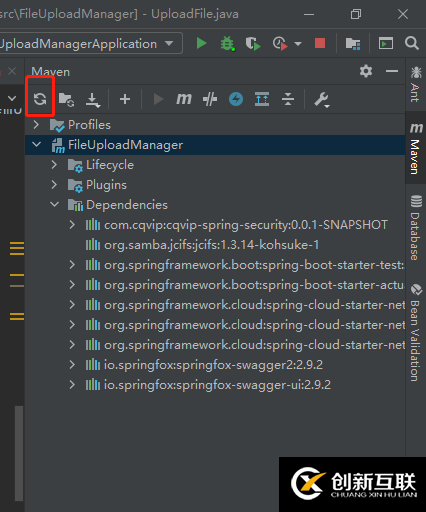Expand springfox-swagger-ui dependency
Screen dimensions: 426x512
tap(72, 385)
